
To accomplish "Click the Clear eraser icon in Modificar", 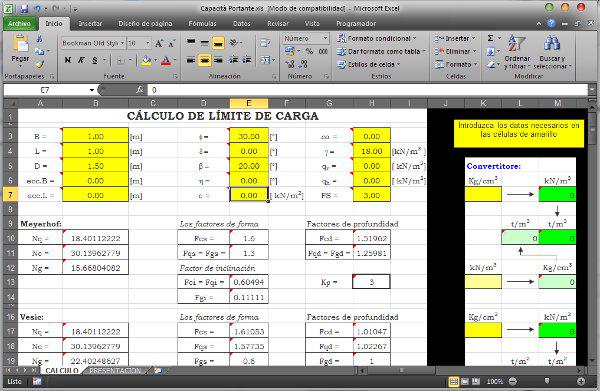I will pos(490,64).
